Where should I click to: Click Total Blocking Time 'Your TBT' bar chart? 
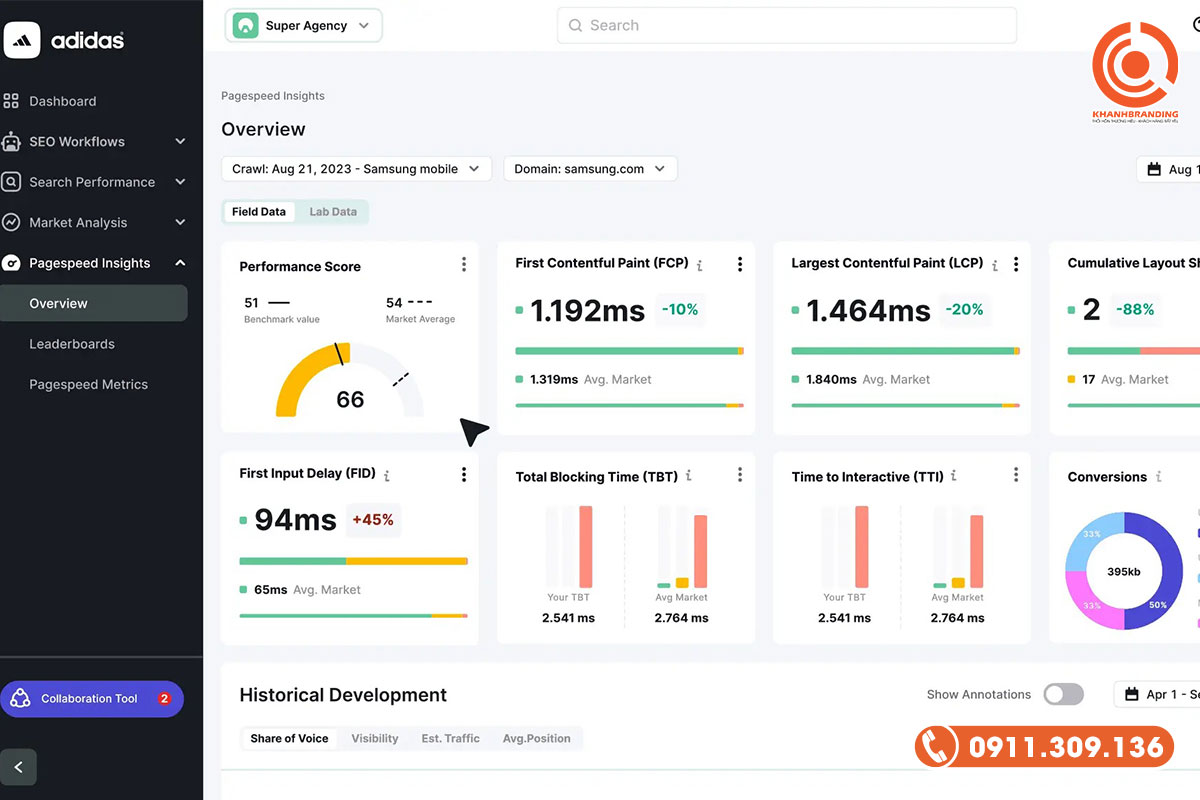(x=568, y=547)
